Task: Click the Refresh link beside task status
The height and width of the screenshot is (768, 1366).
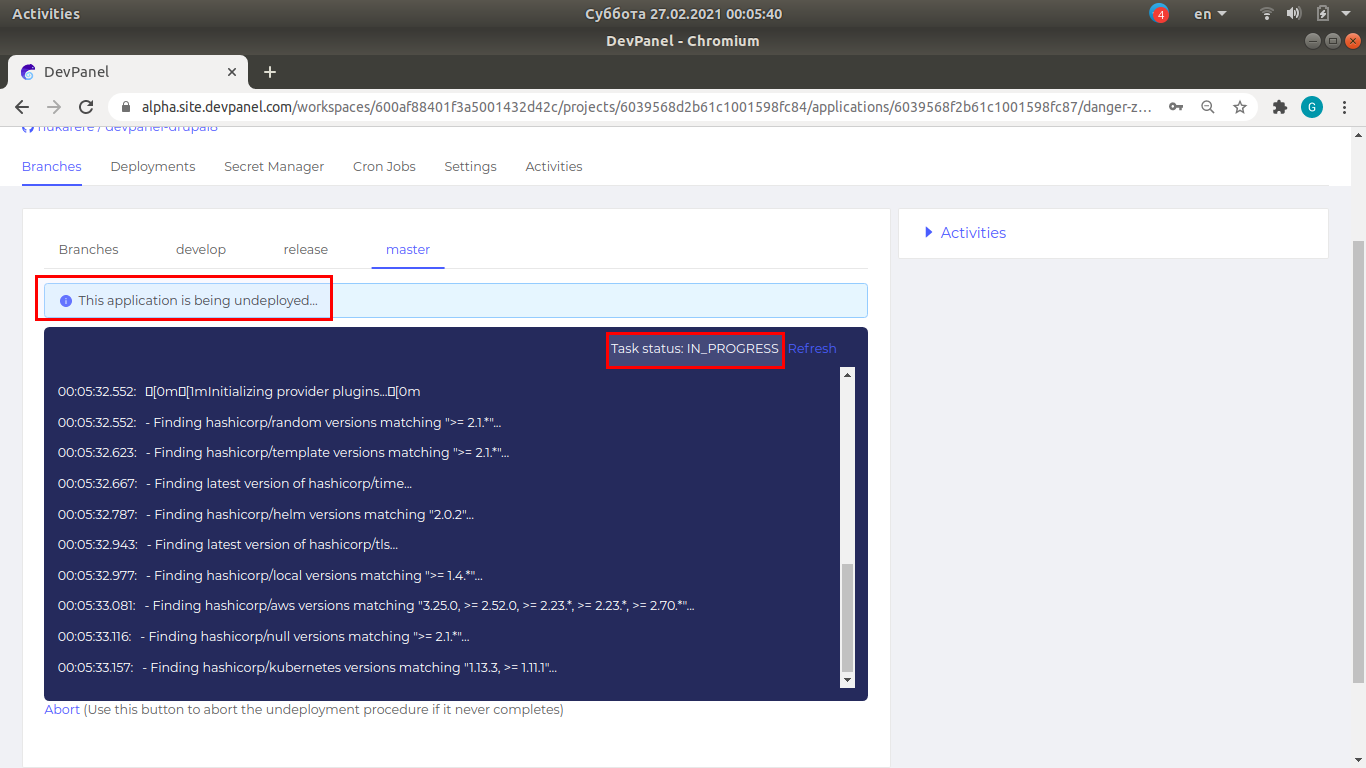Action: pos(812,349)
